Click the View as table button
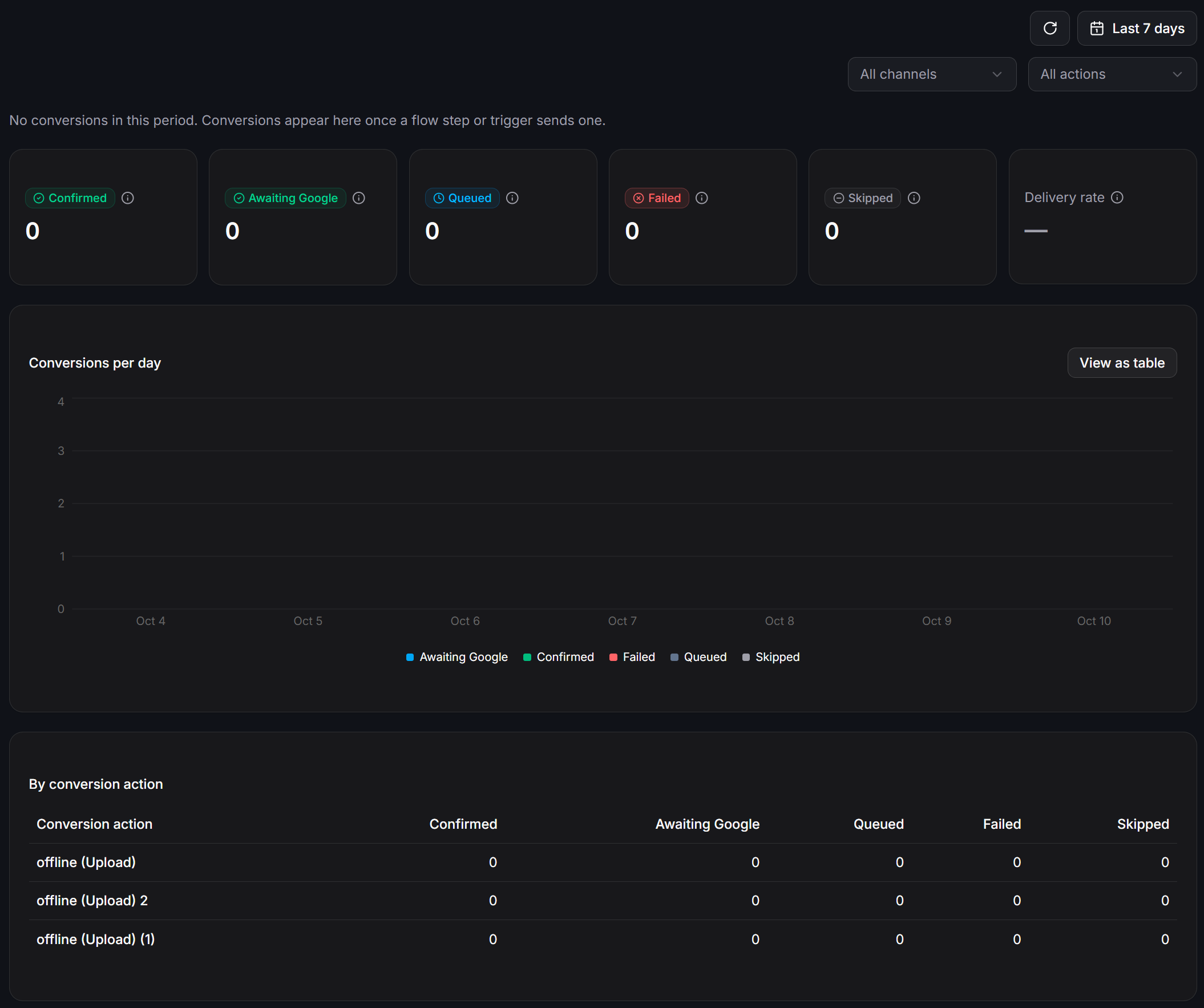This screenshot has width=1204, height=1008. coord(1122,362)
